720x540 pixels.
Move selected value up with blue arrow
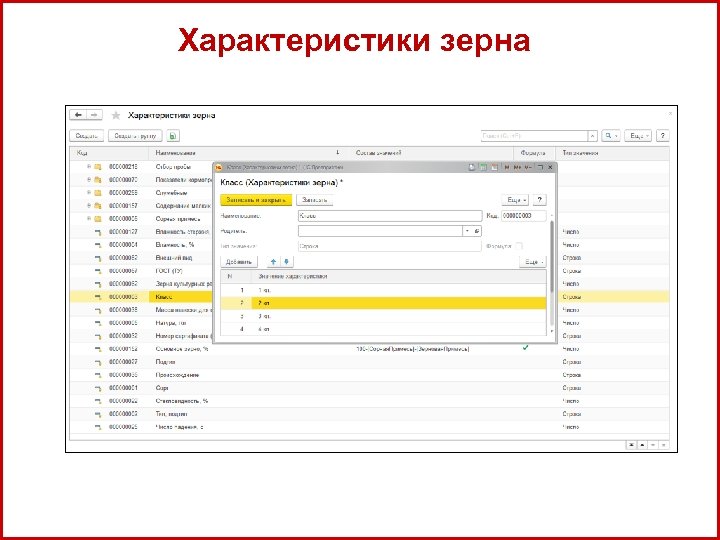click(x=273, y=262)
